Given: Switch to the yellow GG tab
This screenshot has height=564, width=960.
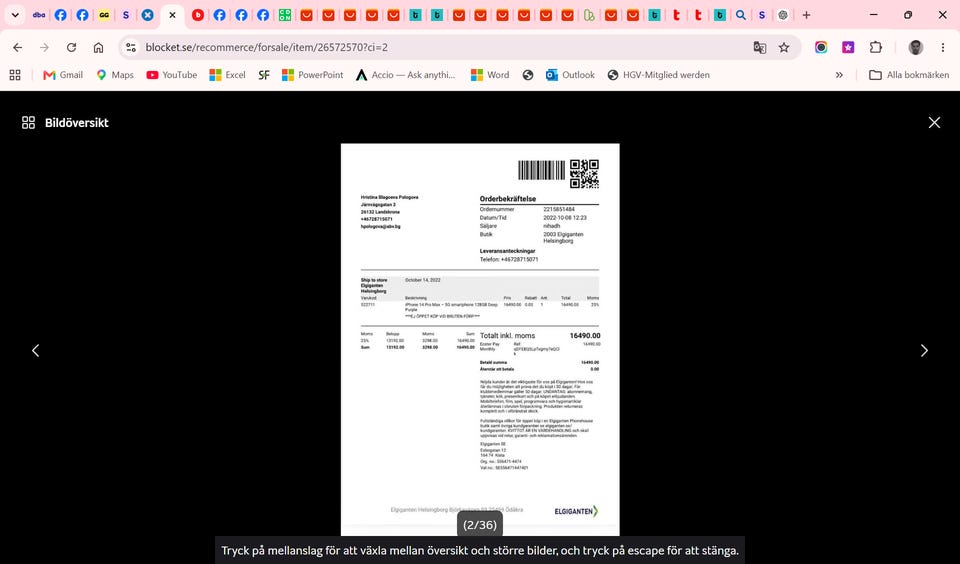Looking at the screenshot, I should point(104,15).
